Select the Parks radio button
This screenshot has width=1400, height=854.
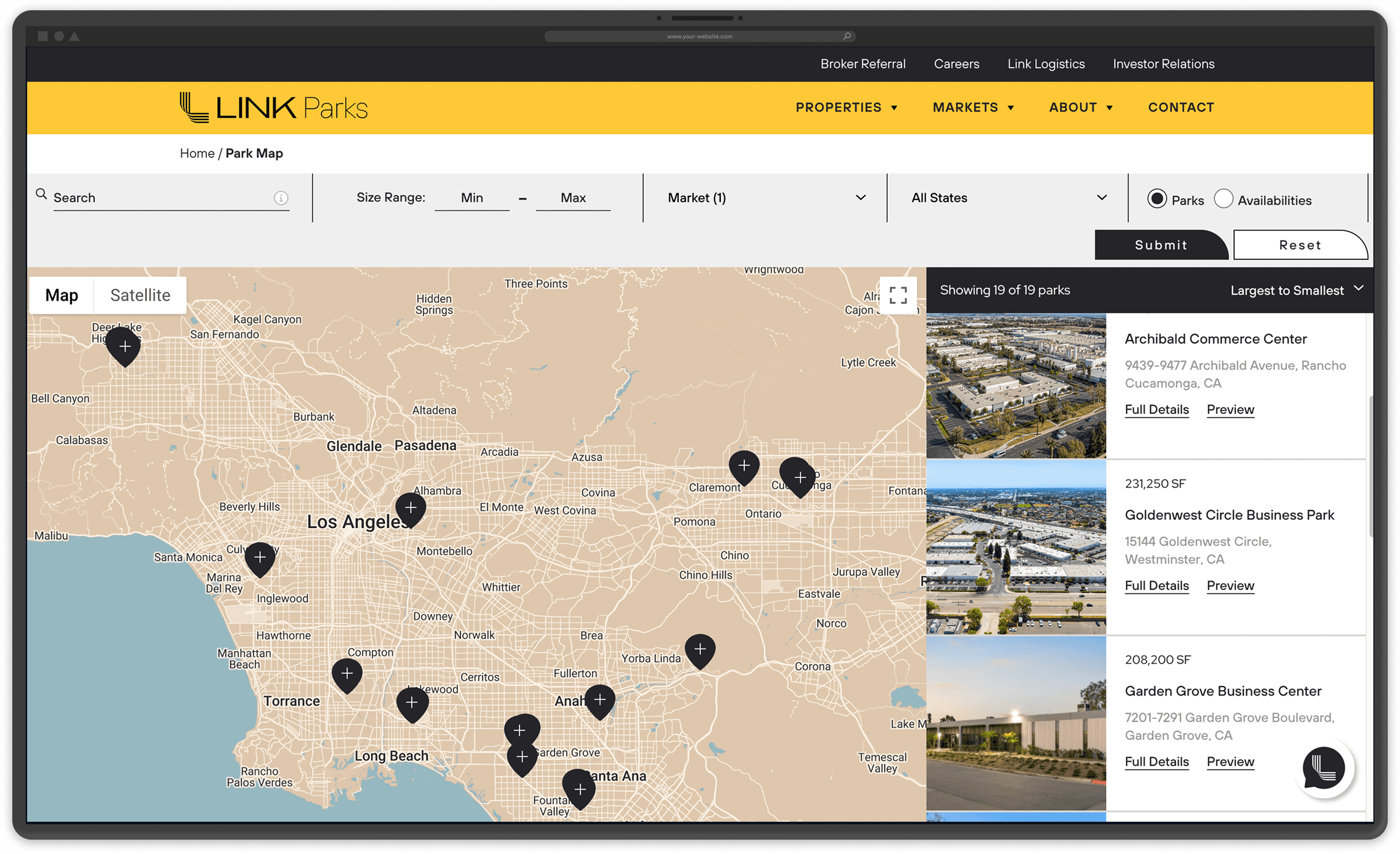pyautogui.click(x=1157, y=199)
